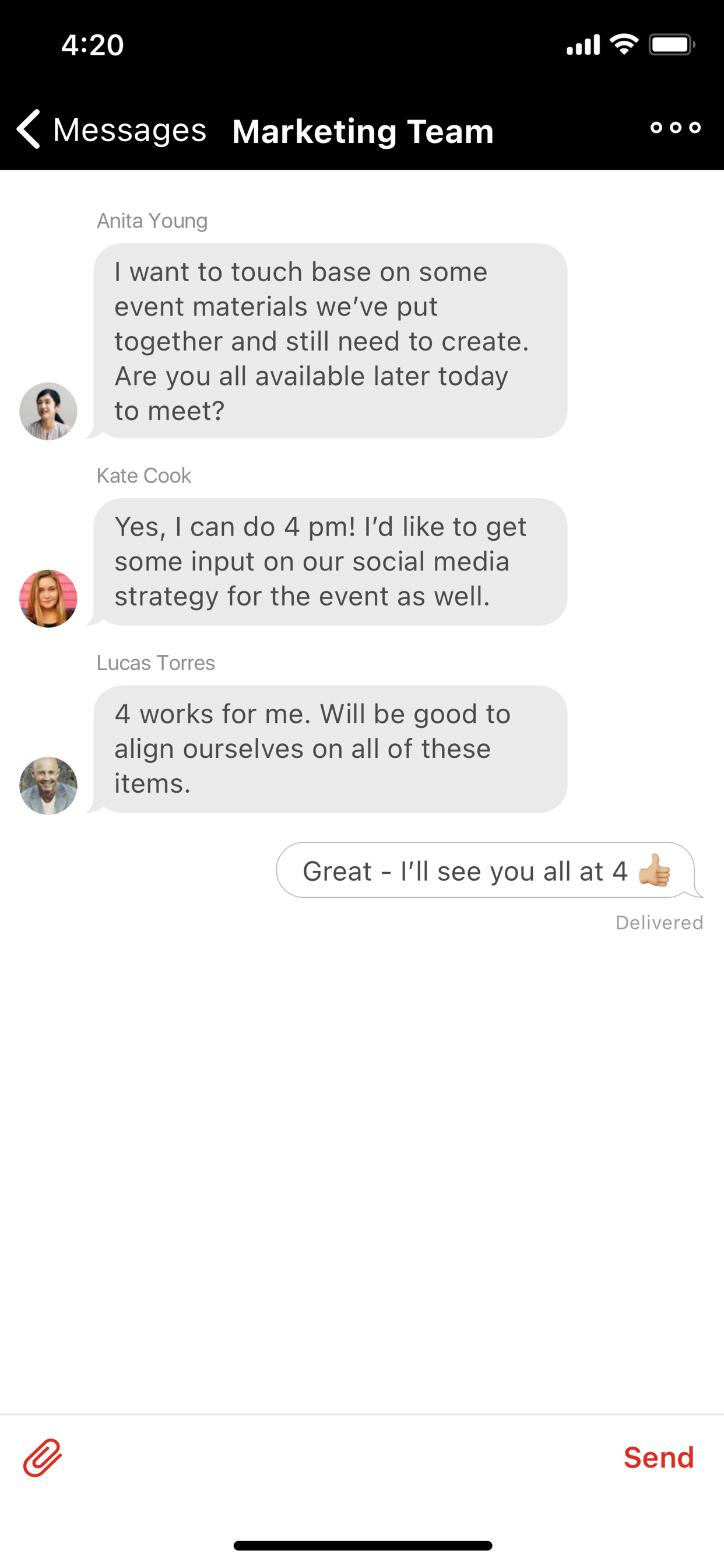Tap the back chevron arrow icon
724x1568 pixels.
[29, 129]
